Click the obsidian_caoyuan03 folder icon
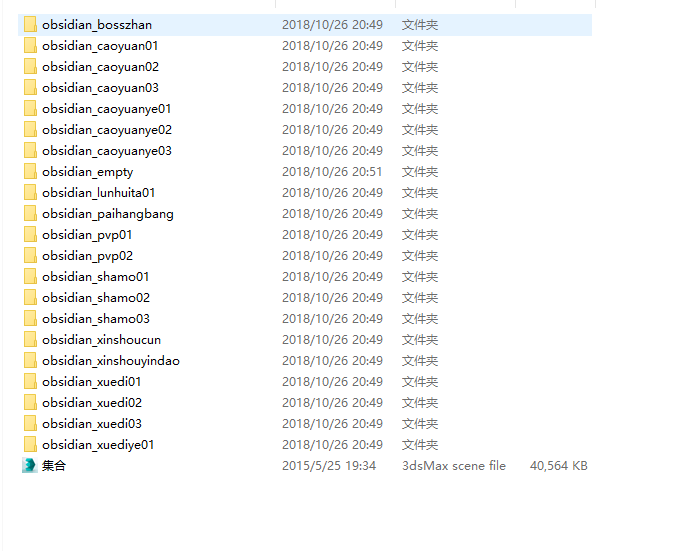 click(x=30, y=88)
